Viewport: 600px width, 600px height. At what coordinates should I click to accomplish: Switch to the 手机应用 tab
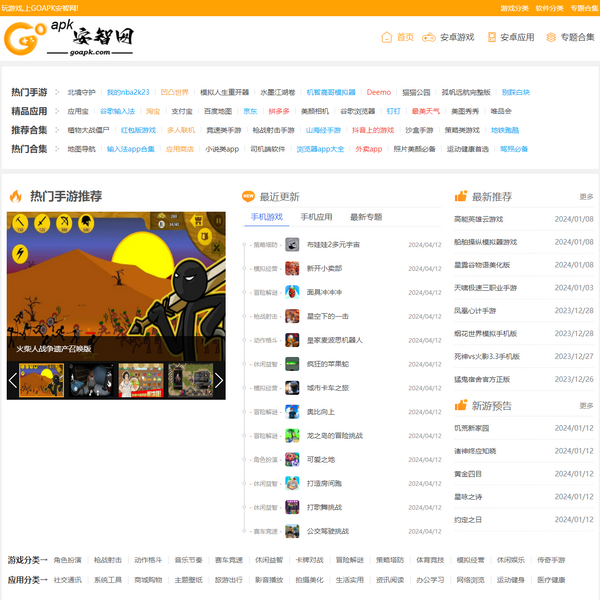click(x=316, y=217)
